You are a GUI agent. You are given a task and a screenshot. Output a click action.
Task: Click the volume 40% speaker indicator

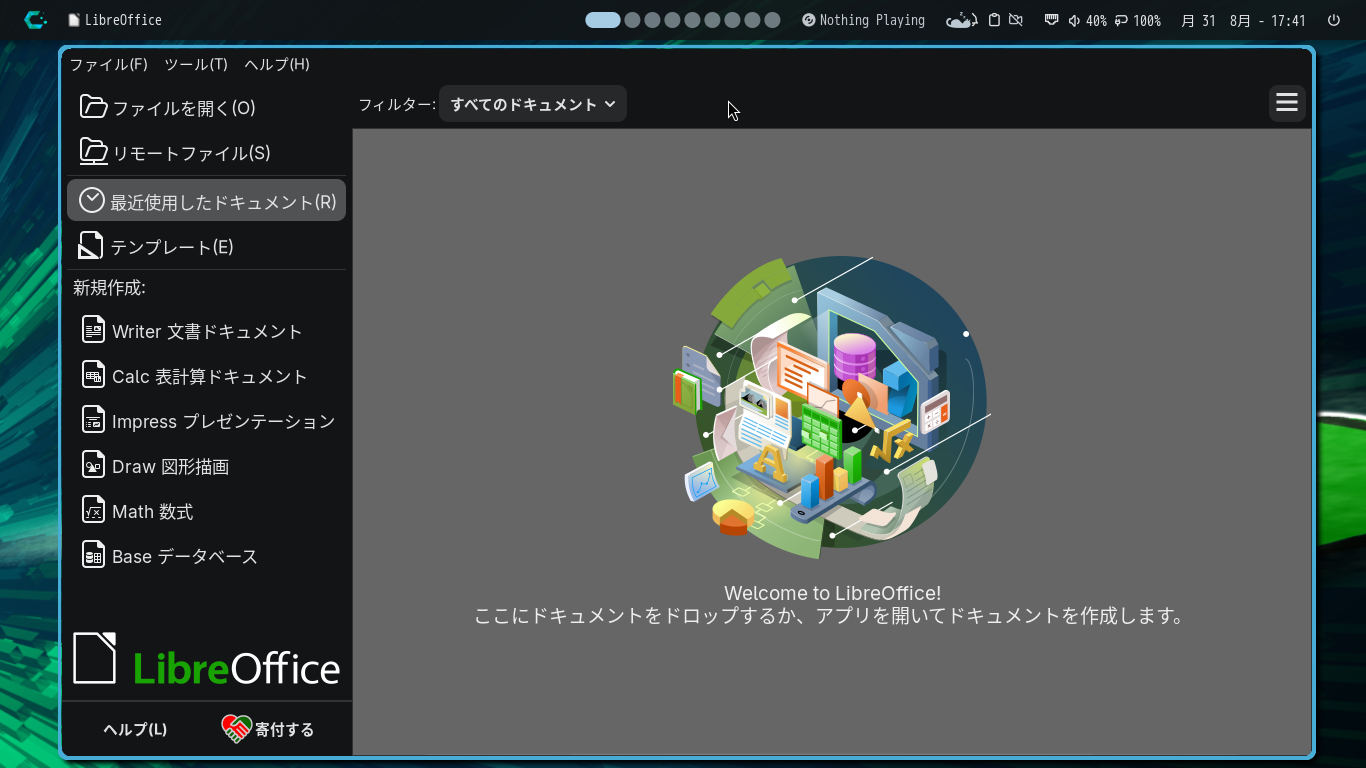[1087, 20]
